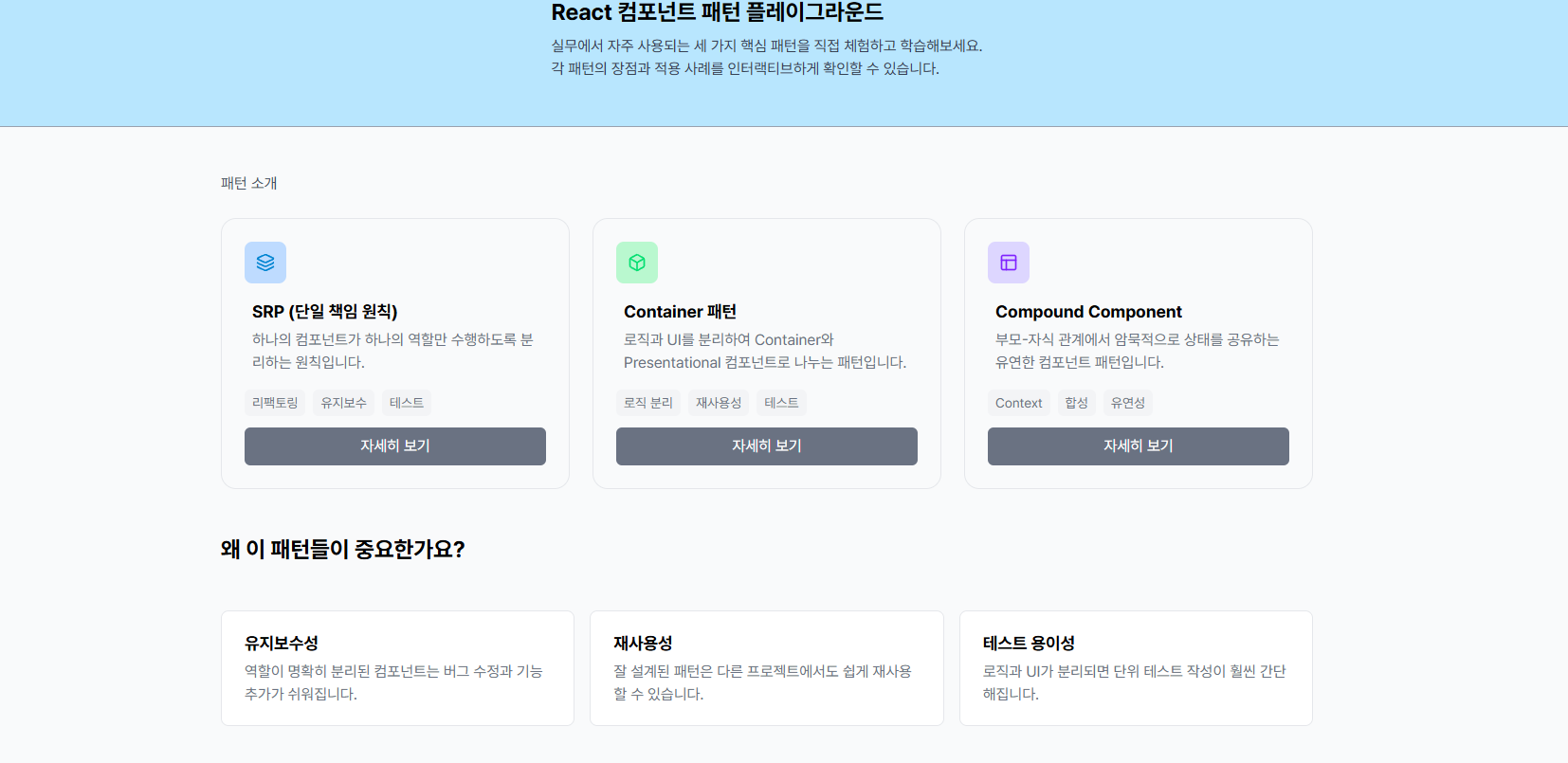This screenshot has width=1568, height=763.
Task: Click the 유지보수성 benefit card
Action: tap(397, 668)
